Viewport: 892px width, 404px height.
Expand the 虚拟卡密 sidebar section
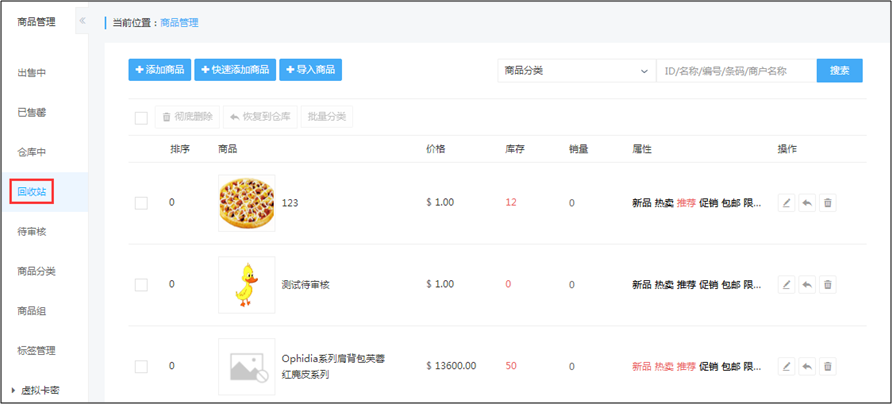36,390
